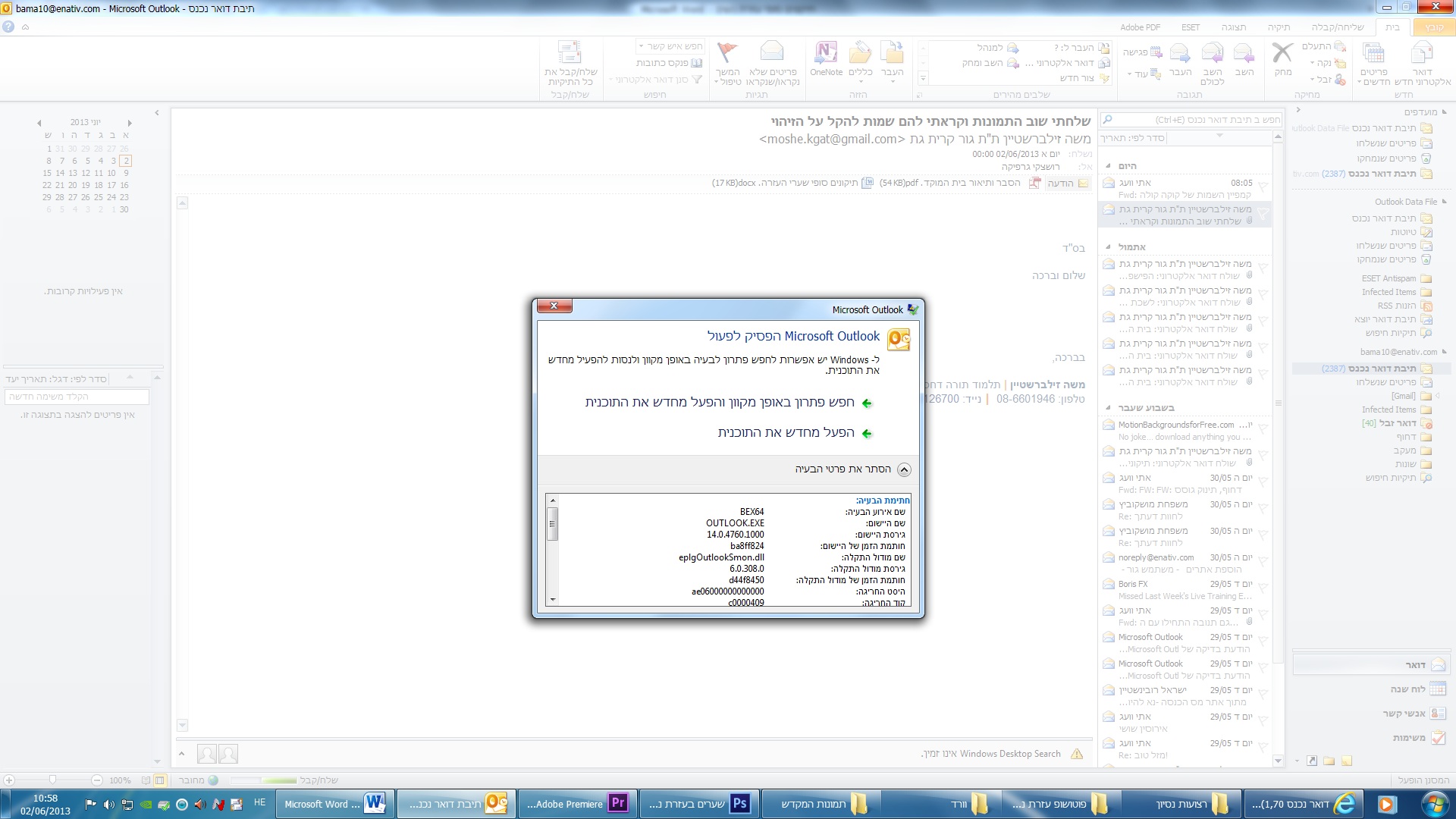The image size is (1456, 819).
Task: Switch to Calendar (לוח שנה) in navigation pane
Action: (x=1408, y=689)
